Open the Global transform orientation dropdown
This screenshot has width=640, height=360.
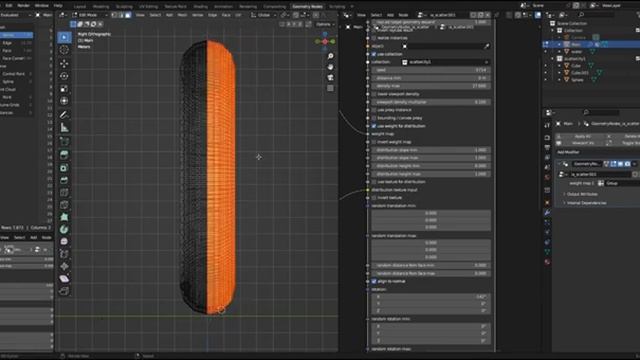point(264,15)
